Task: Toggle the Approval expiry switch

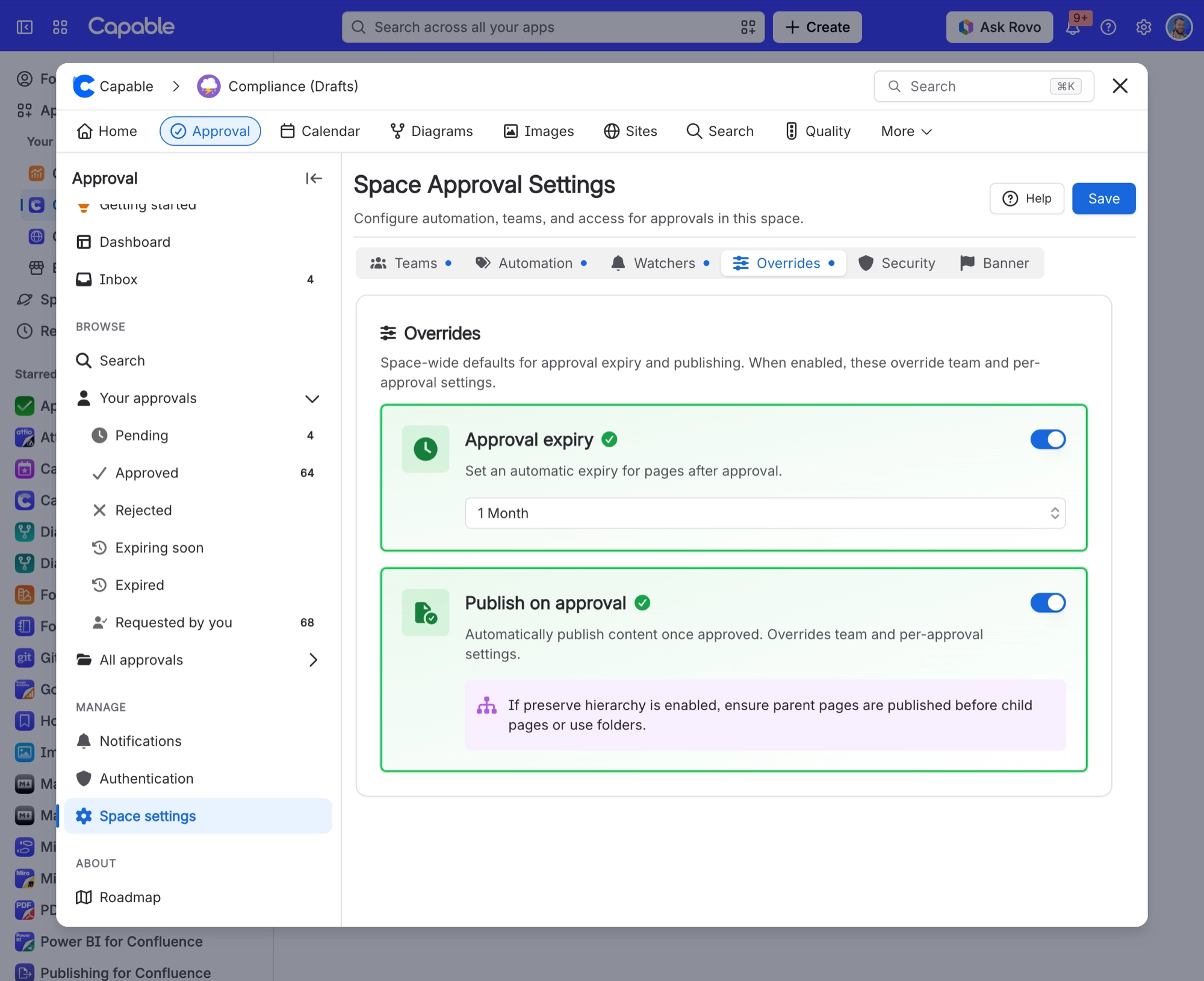Action: tap(1047, 439)
